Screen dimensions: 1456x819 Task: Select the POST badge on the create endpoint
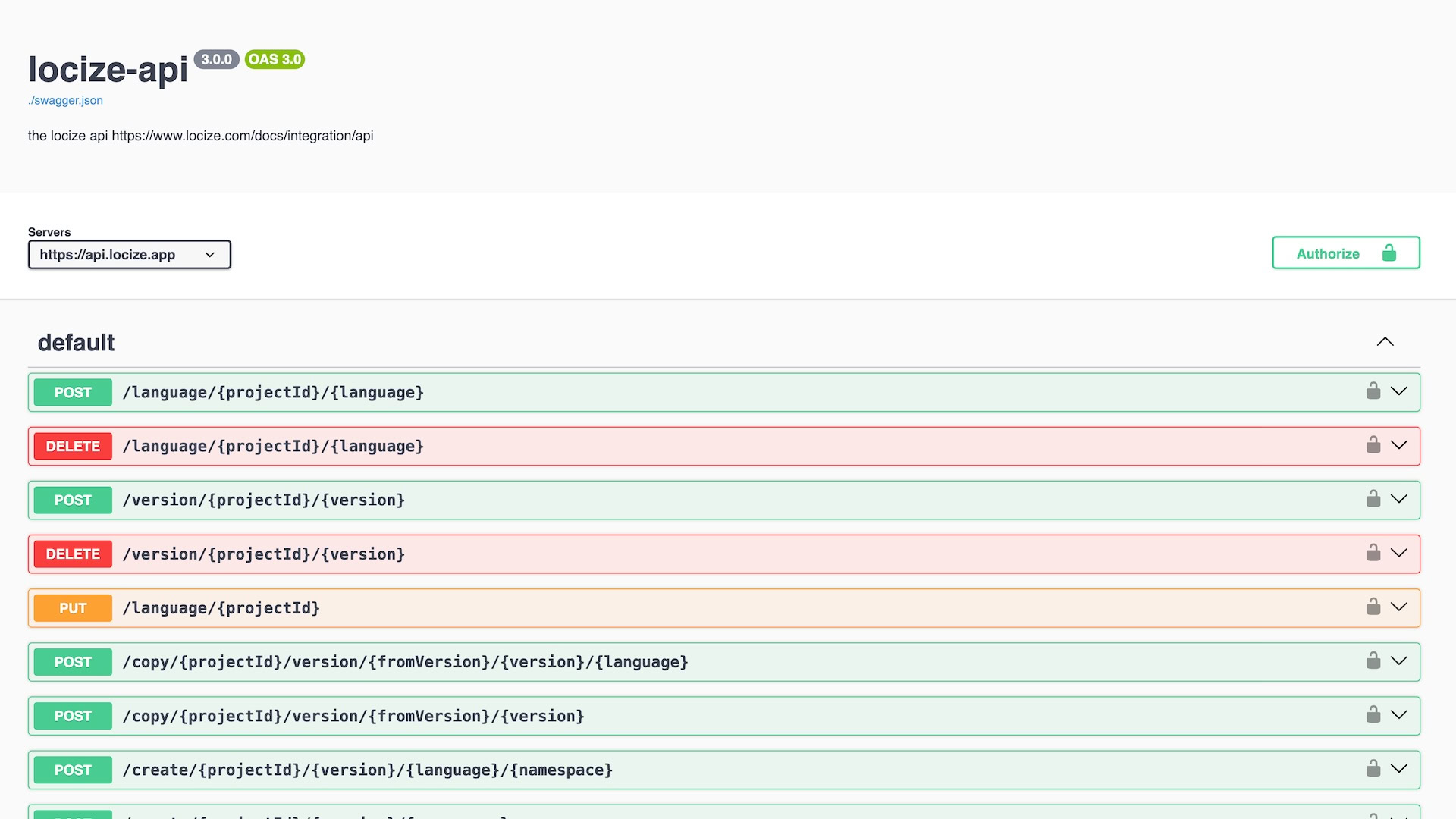[72, 769]
